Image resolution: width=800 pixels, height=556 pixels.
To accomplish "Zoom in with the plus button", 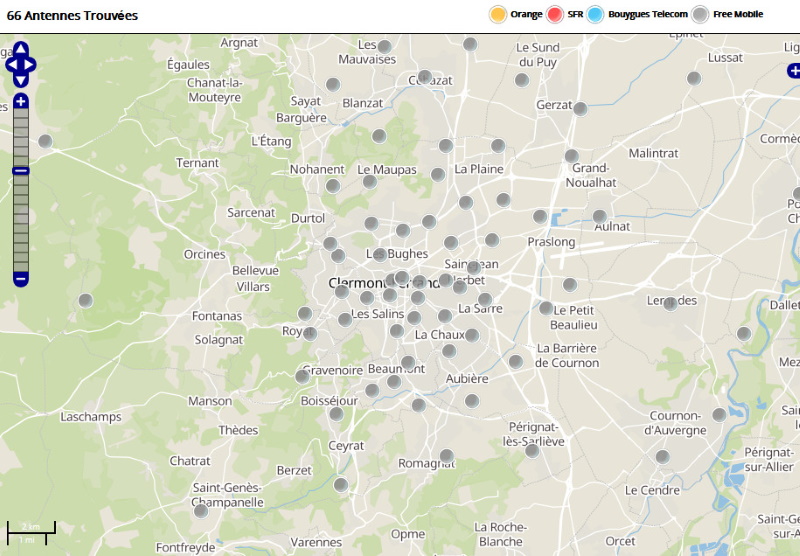I will 21,102.
